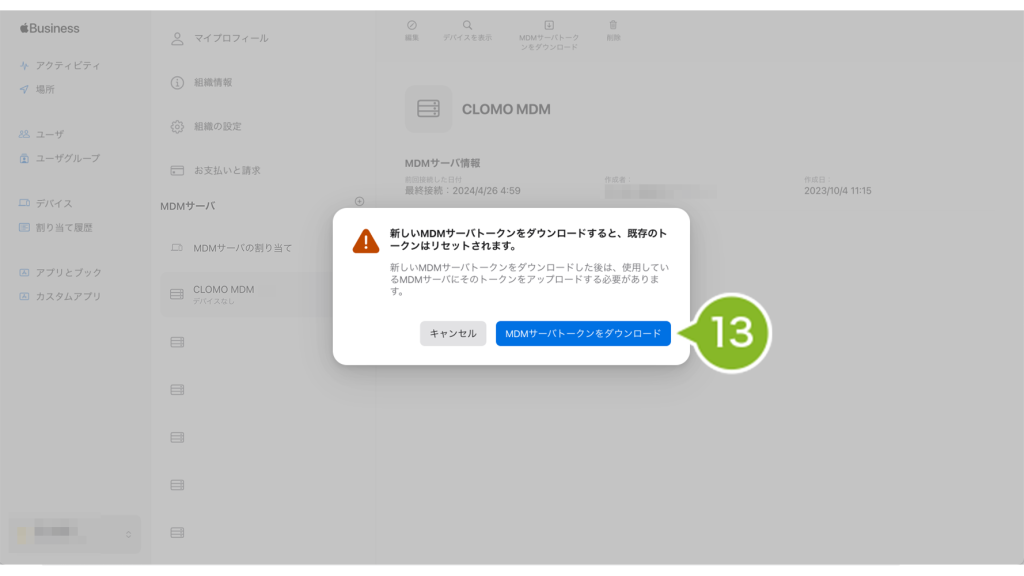This screenshot has height=576, width=1024.
Task: Click the 割り当て履歴 icon
Action: click(x=24, y=227)
